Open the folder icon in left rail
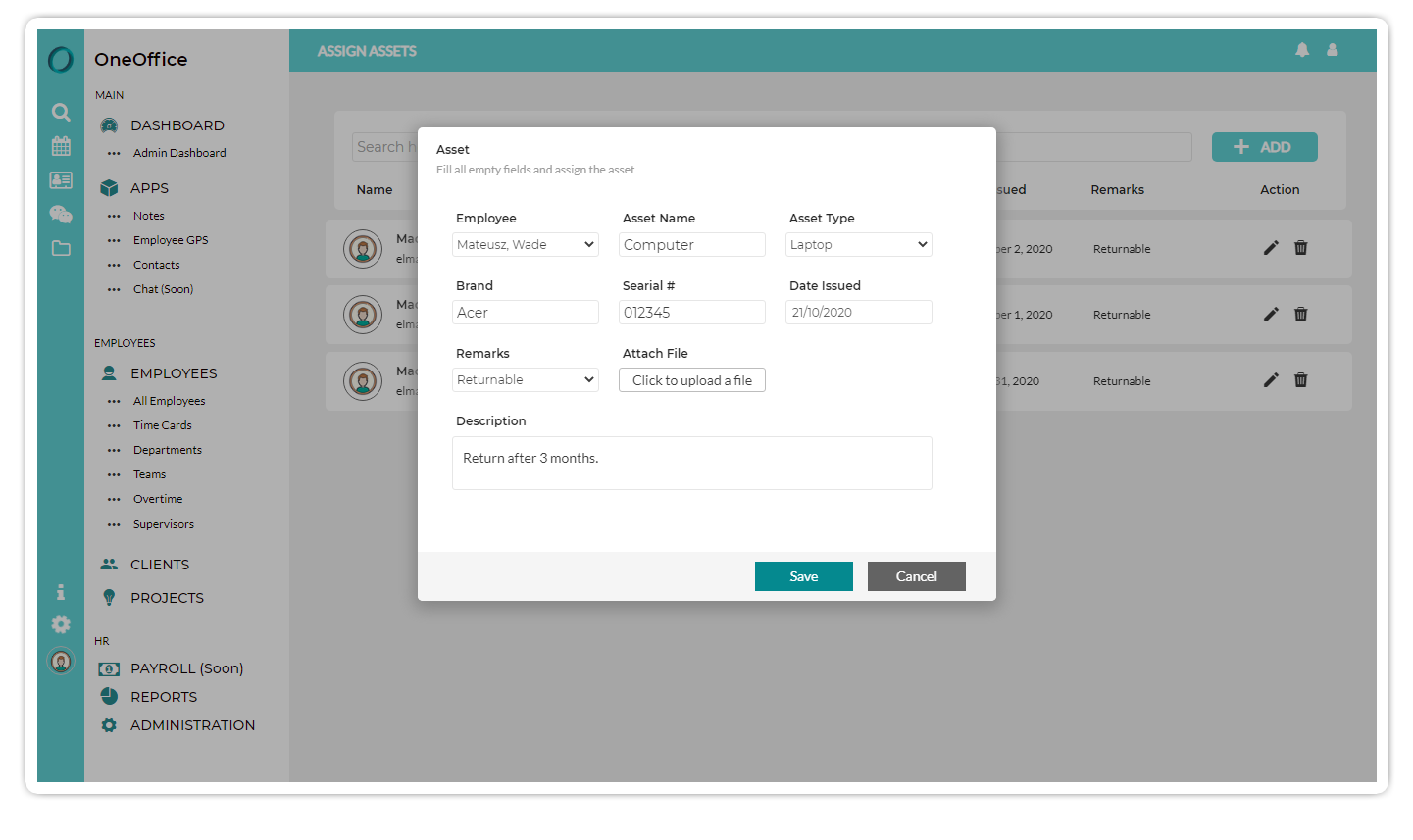Screen dimensions: 1413x840 click(x=61, y=248)
